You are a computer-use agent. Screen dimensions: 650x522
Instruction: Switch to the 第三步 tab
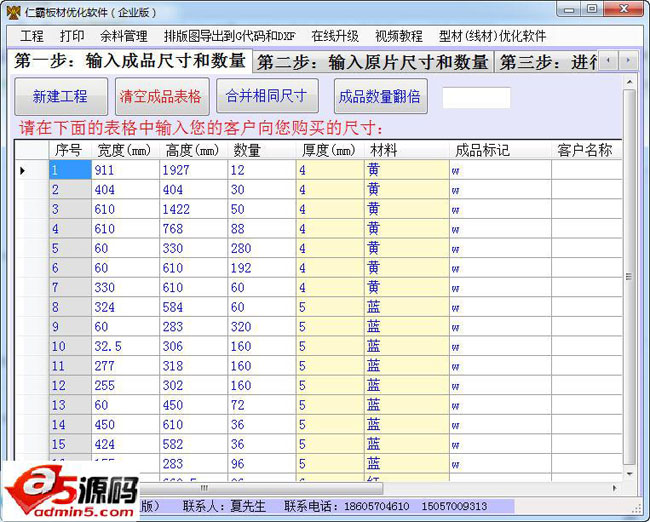click(546, 62)
